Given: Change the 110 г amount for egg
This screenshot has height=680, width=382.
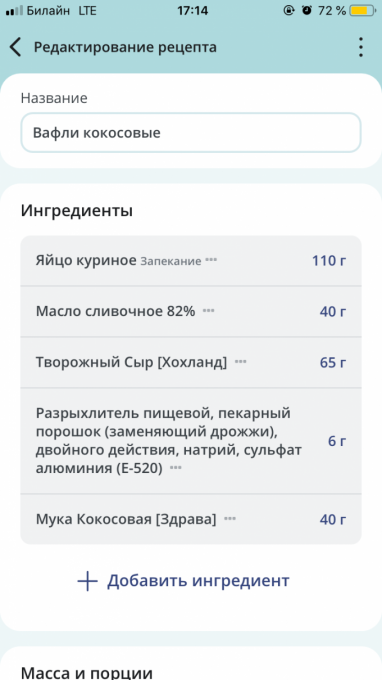Looking at the screenshot, I should coord(329,261).
